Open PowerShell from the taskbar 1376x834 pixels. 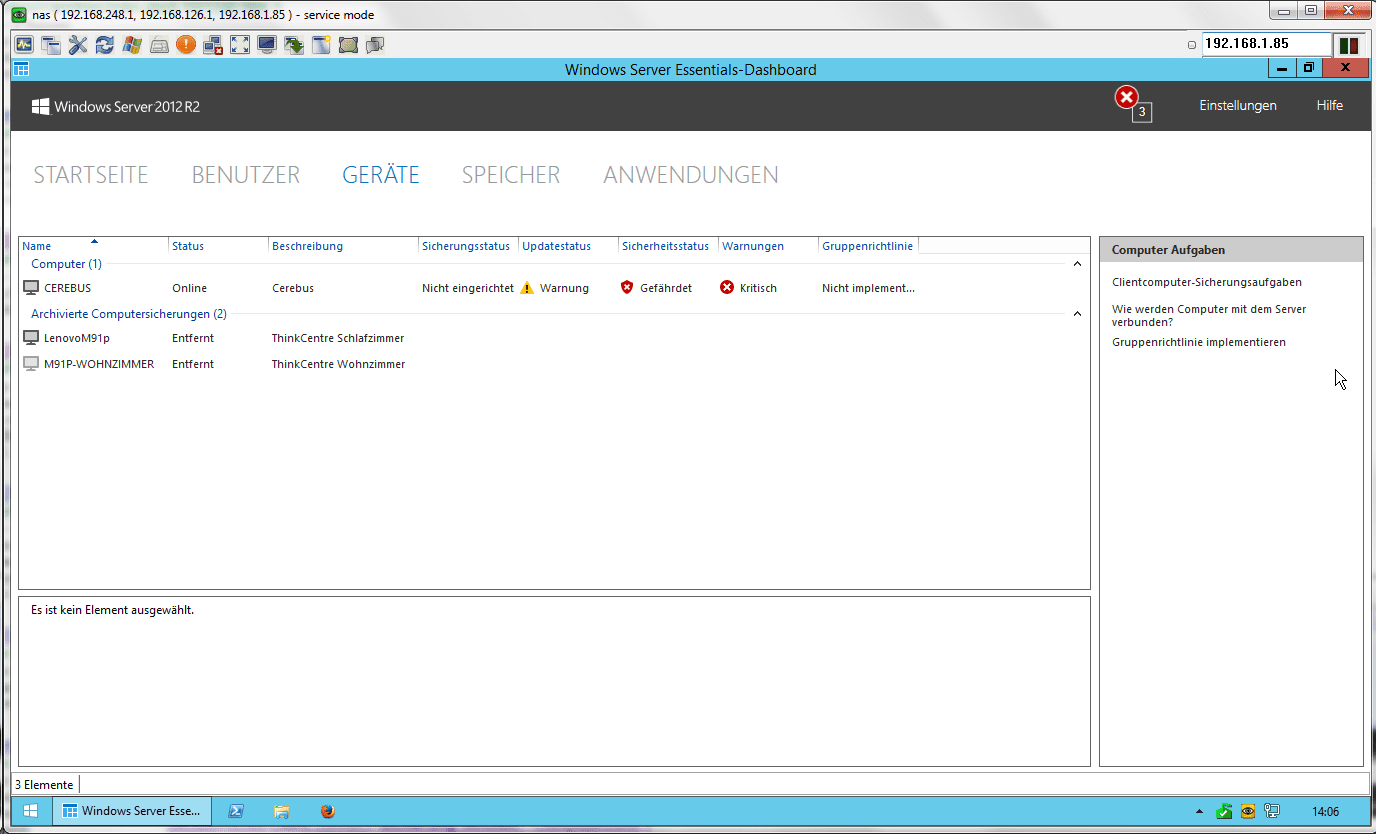click(x=236, y=811)
